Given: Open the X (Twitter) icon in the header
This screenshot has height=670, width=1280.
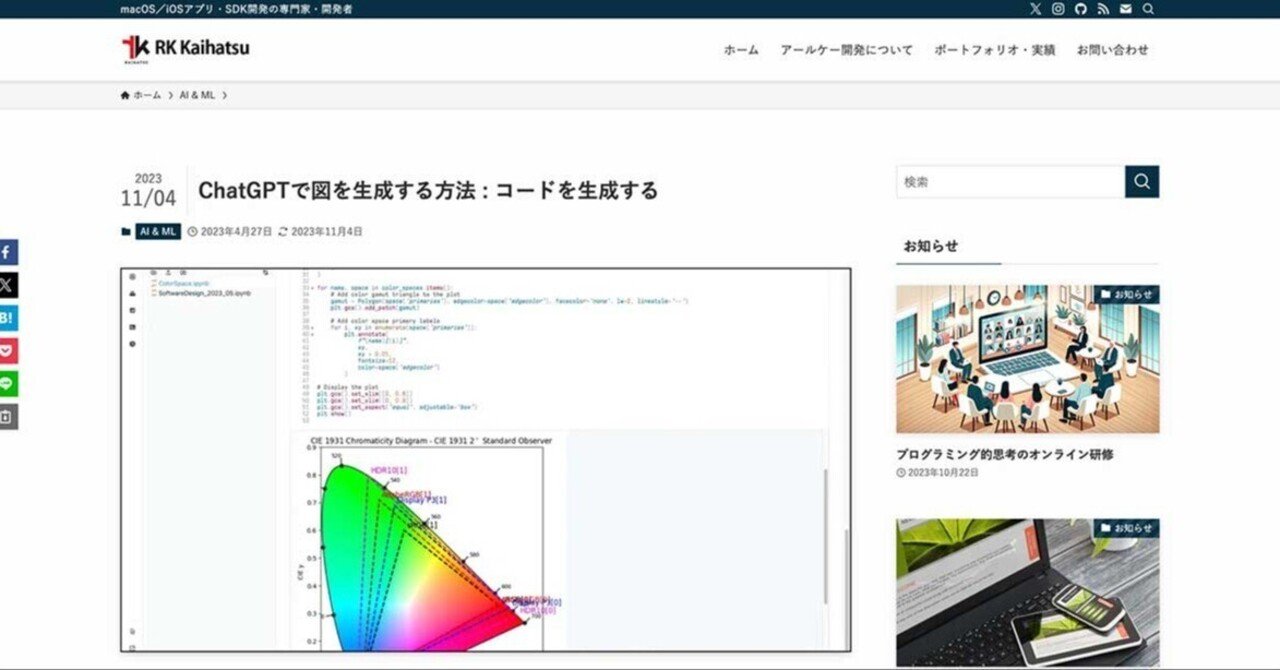Looking at the screenshot, I should pyautogui.click(x=1035, y=9).
